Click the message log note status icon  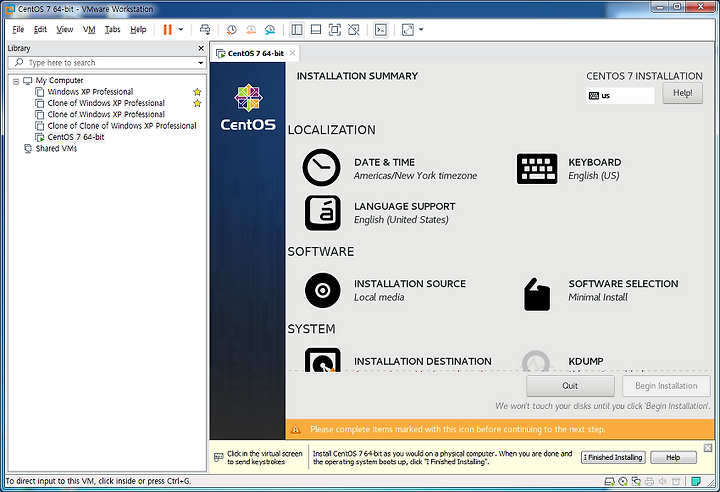coord(696,481)
